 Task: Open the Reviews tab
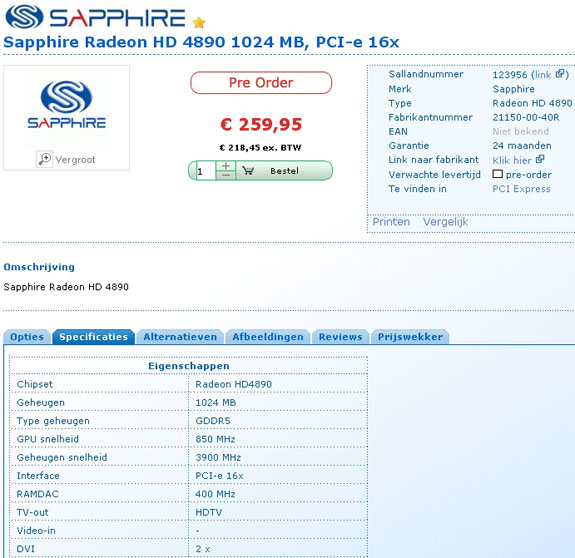340,337
